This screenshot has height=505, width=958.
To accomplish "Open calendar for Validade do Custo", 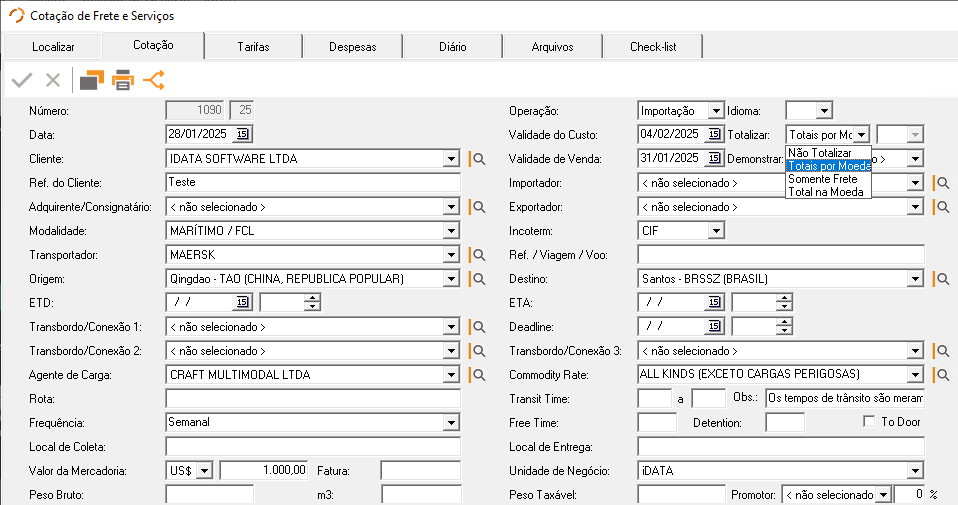I will click(714, 135).
